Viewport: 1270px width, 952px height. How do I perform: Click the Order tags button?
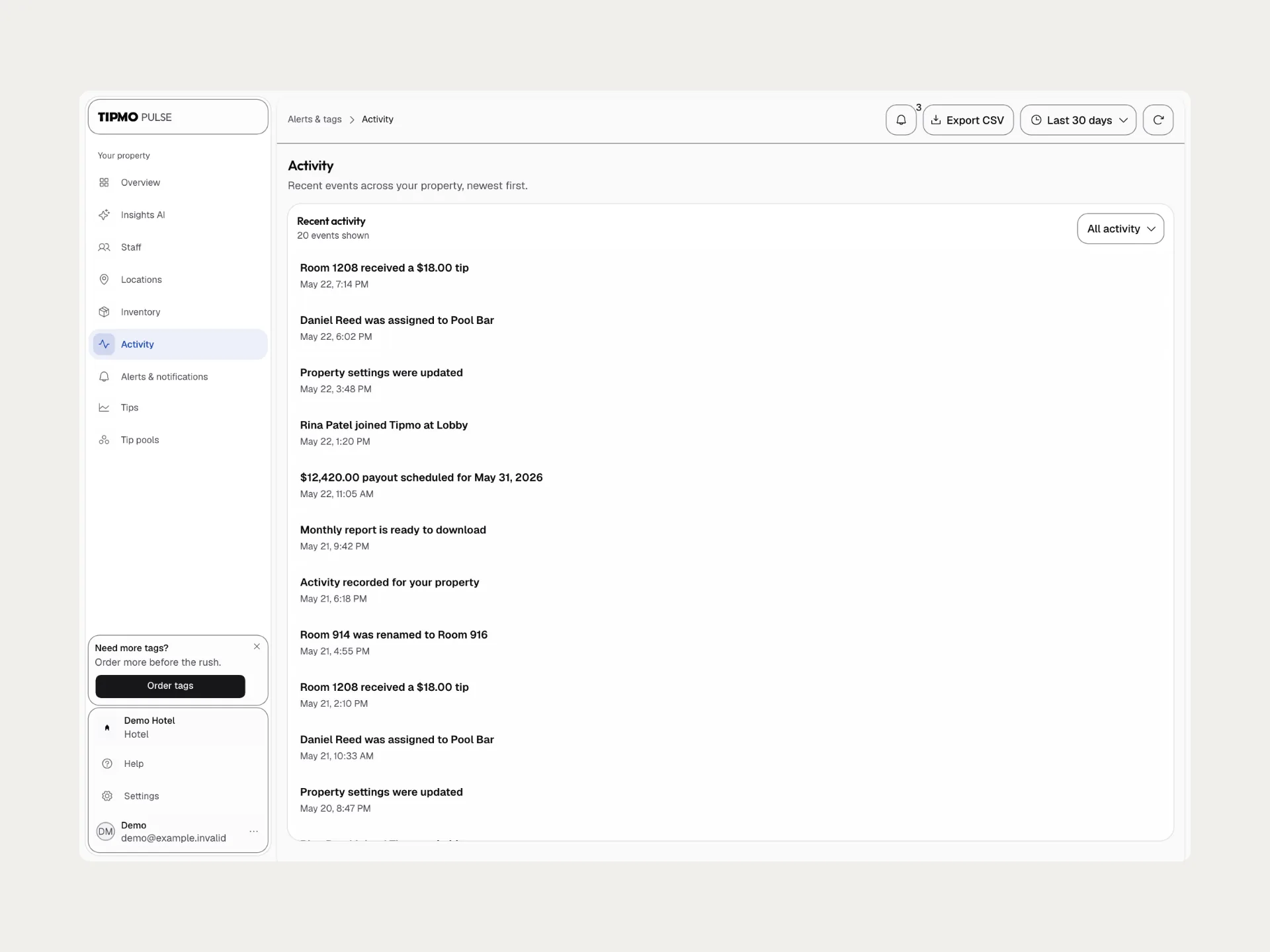[x=170, y=686]
